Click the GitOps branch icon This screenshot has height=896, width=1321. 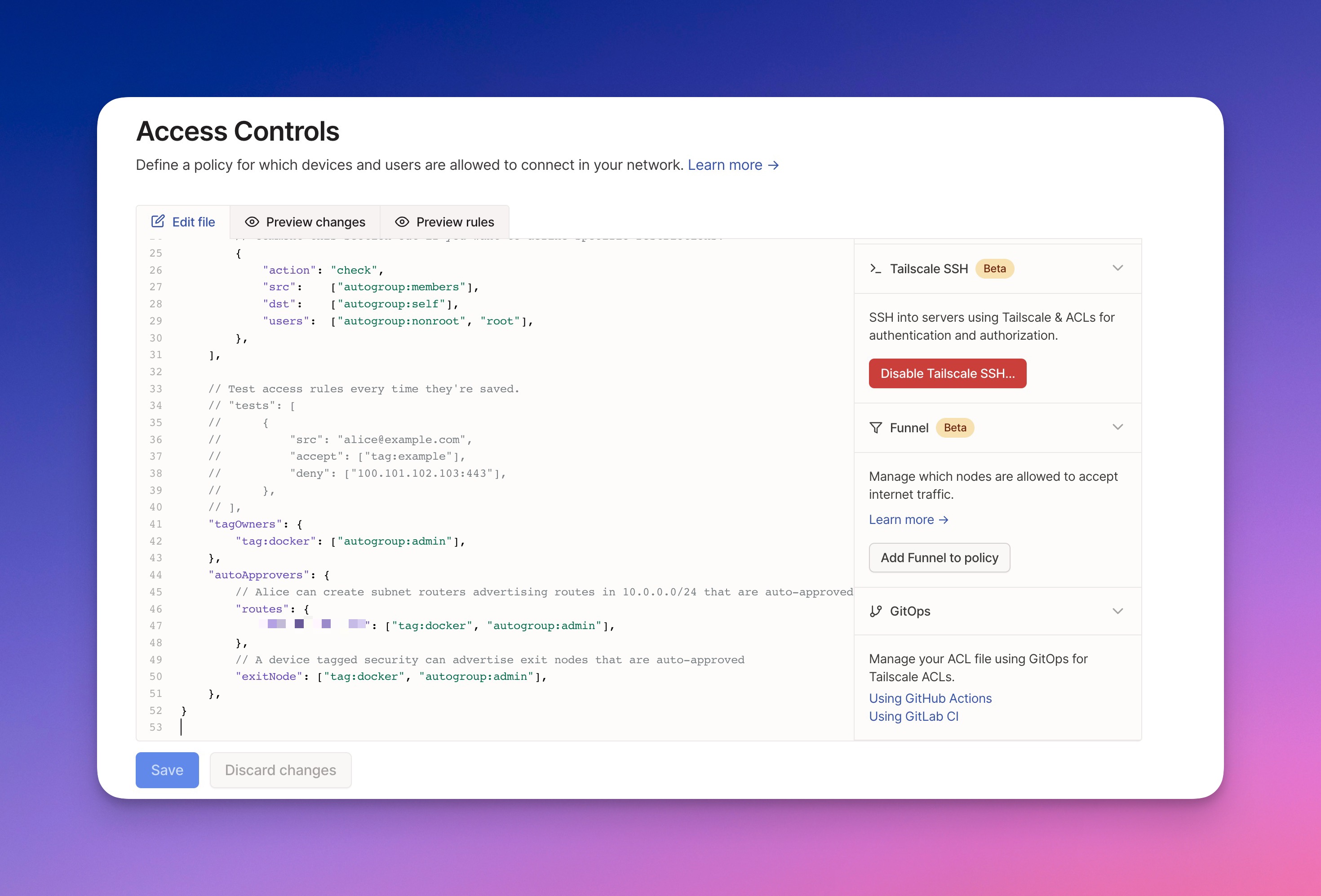tap(875, 611)
